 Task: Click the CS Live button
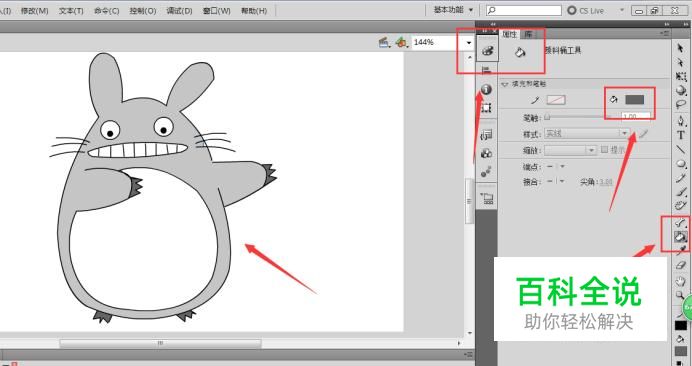[586, 10]
